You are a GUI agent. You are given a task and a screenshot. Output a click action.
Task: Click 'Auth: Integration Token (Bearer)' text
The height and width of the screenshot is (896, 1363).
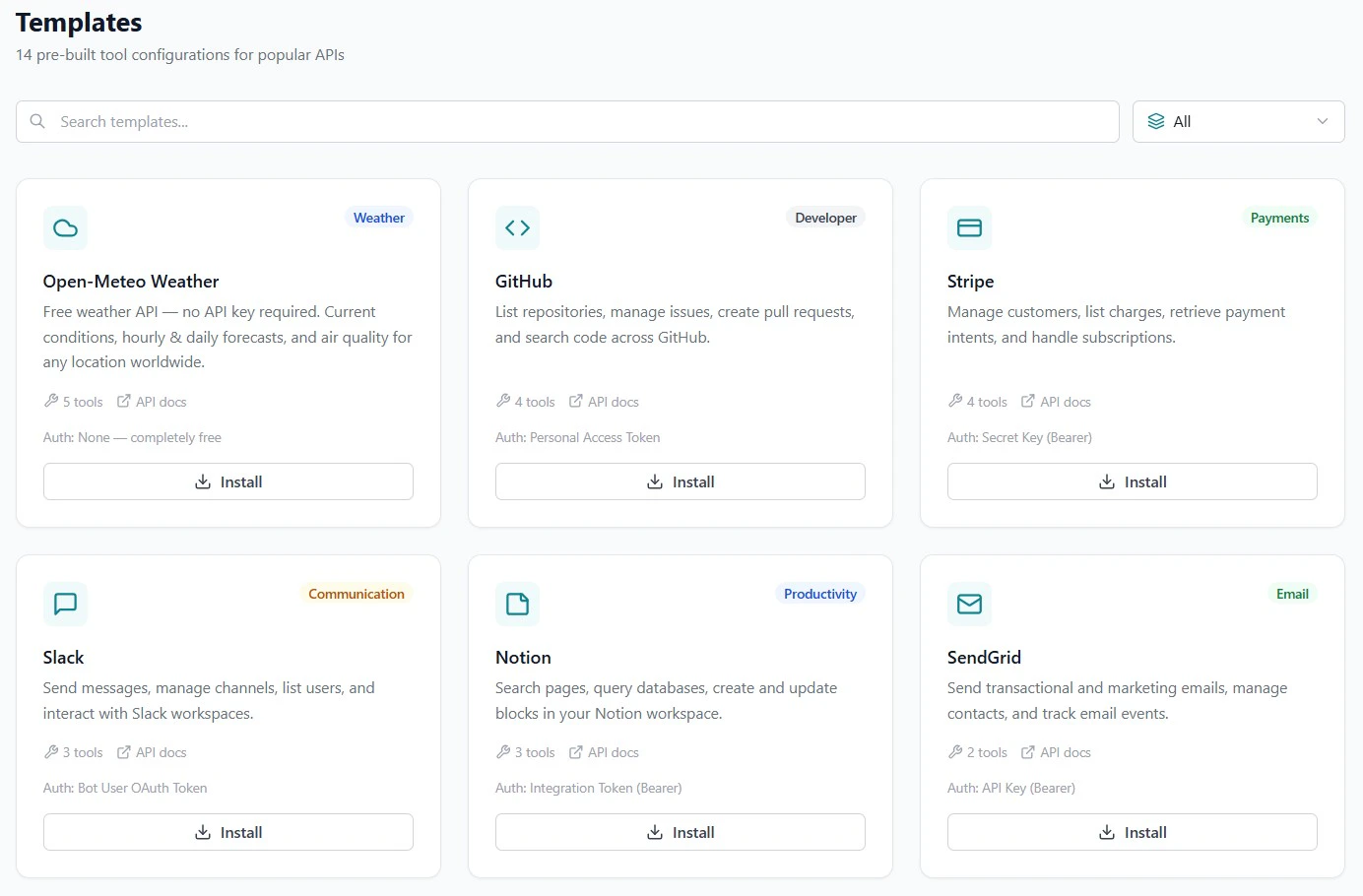click(x=588, y=788)
